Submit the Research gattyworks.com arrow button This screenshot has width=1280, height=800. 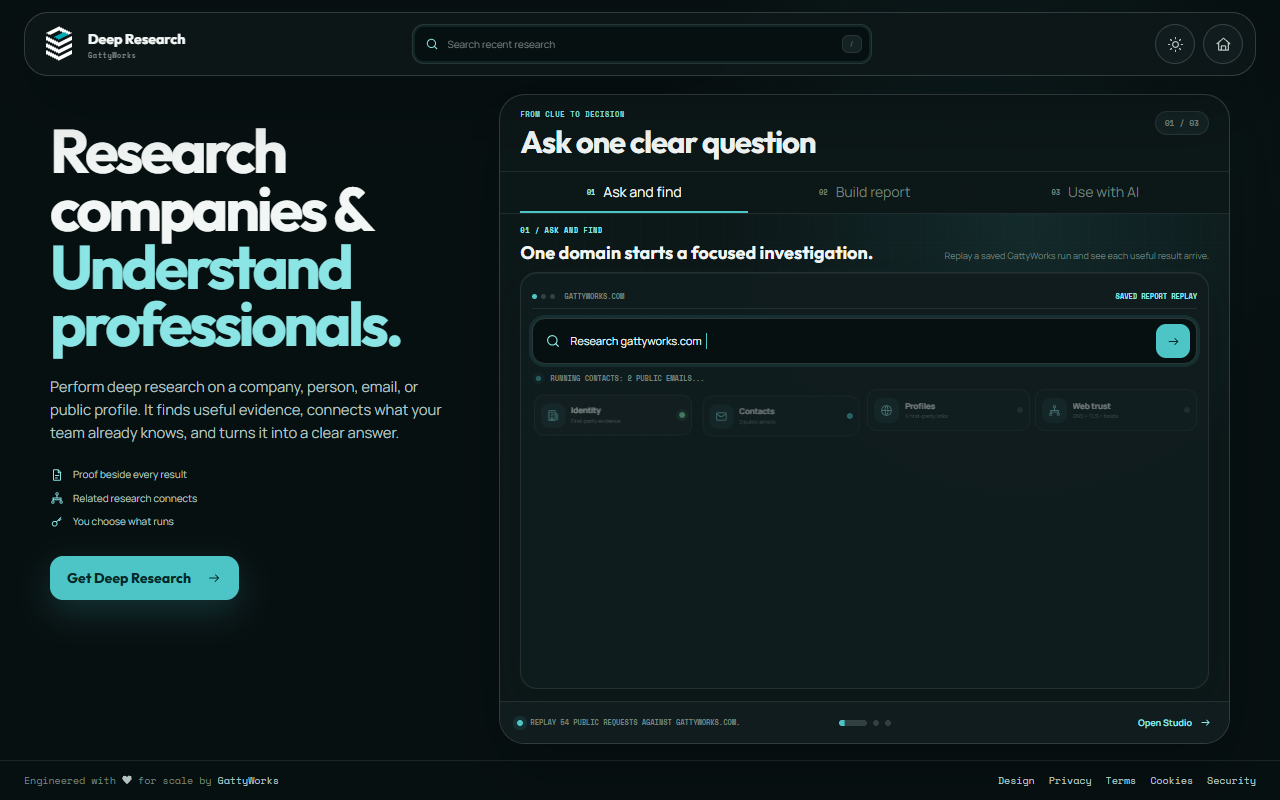coord(1173,341)
